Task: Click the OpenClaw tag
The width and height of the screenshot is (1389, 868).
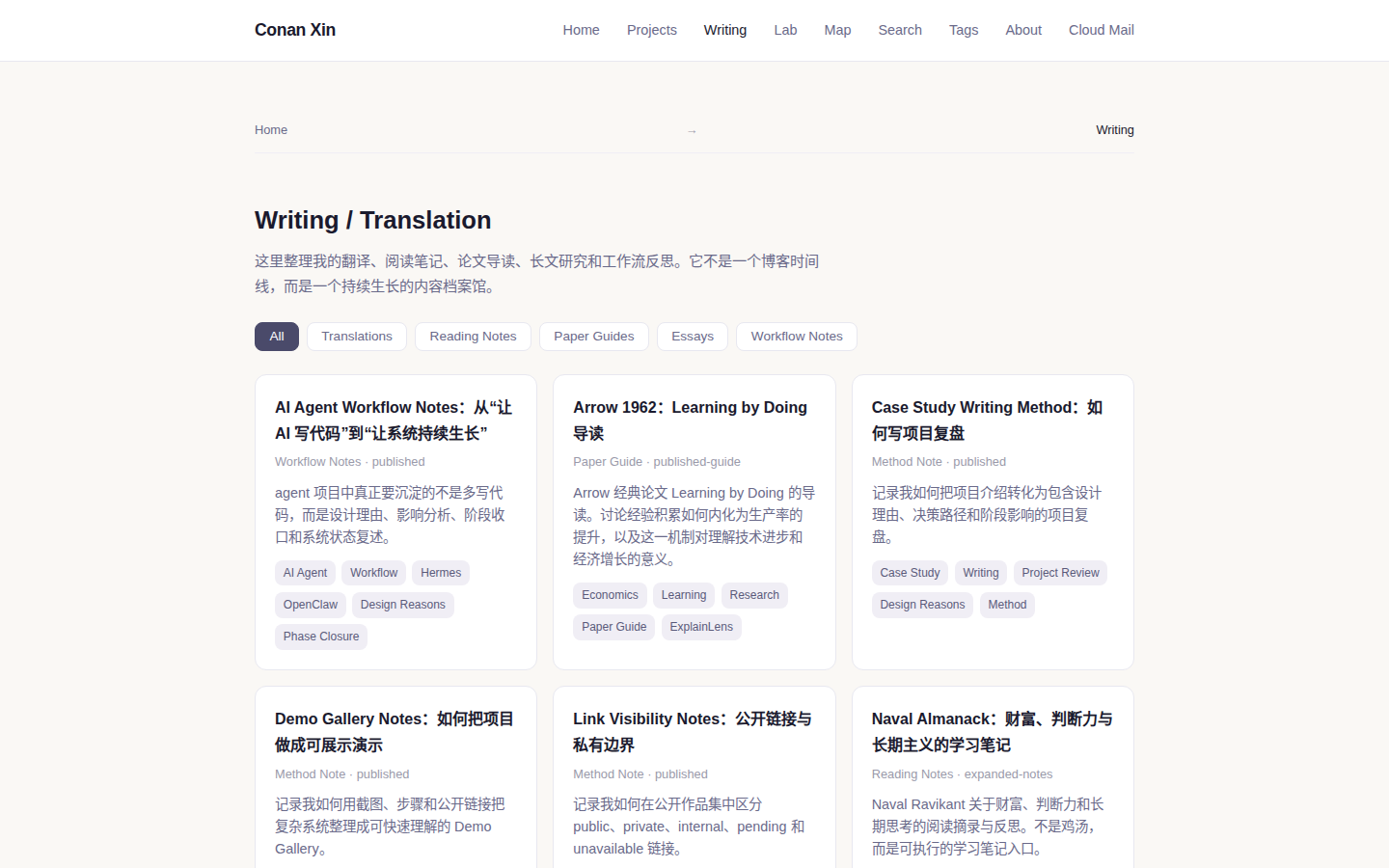Action: coord(311,605)
